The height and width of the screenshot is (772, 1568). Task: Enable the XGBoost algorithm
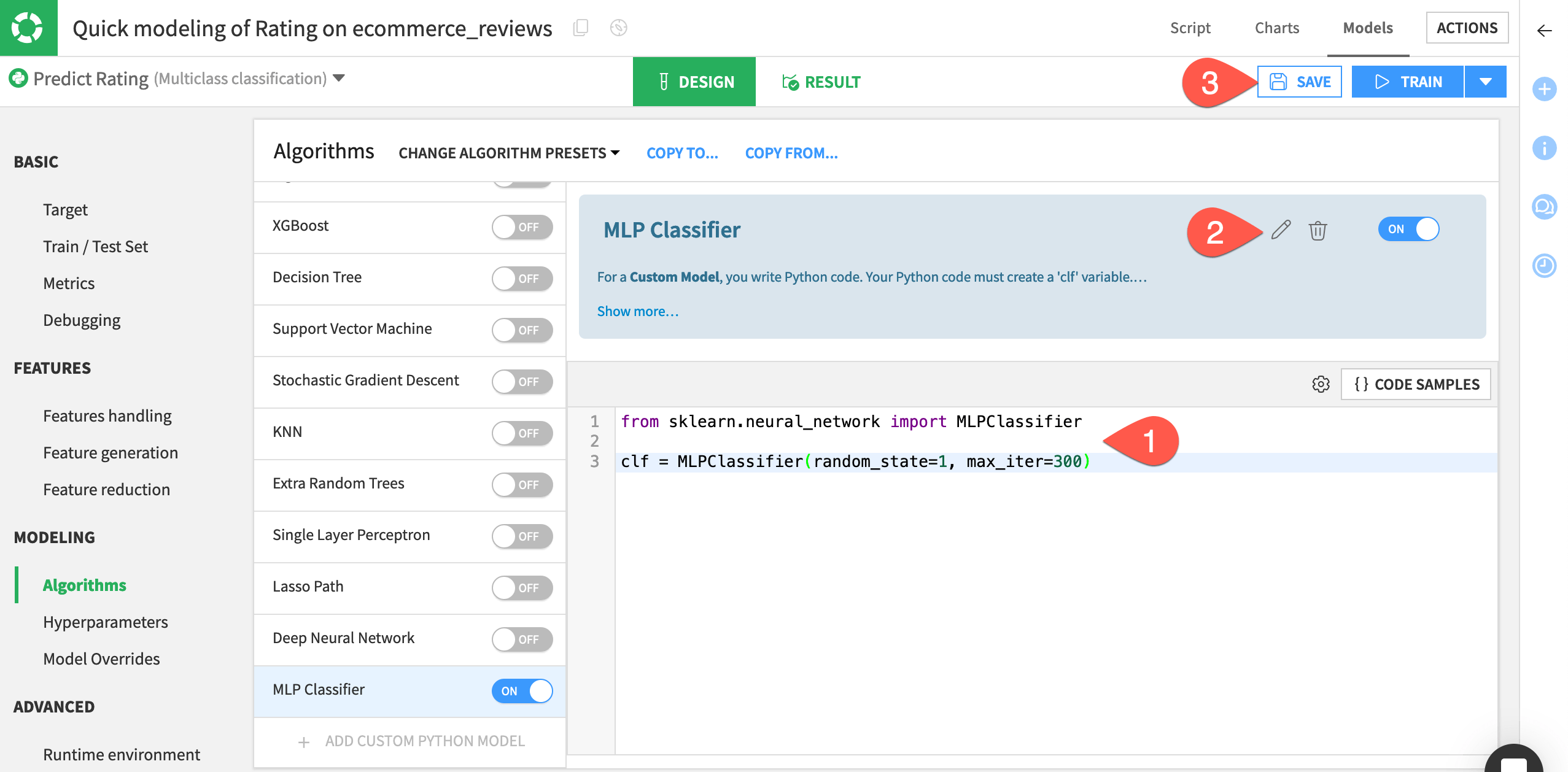tap(522, 226)
